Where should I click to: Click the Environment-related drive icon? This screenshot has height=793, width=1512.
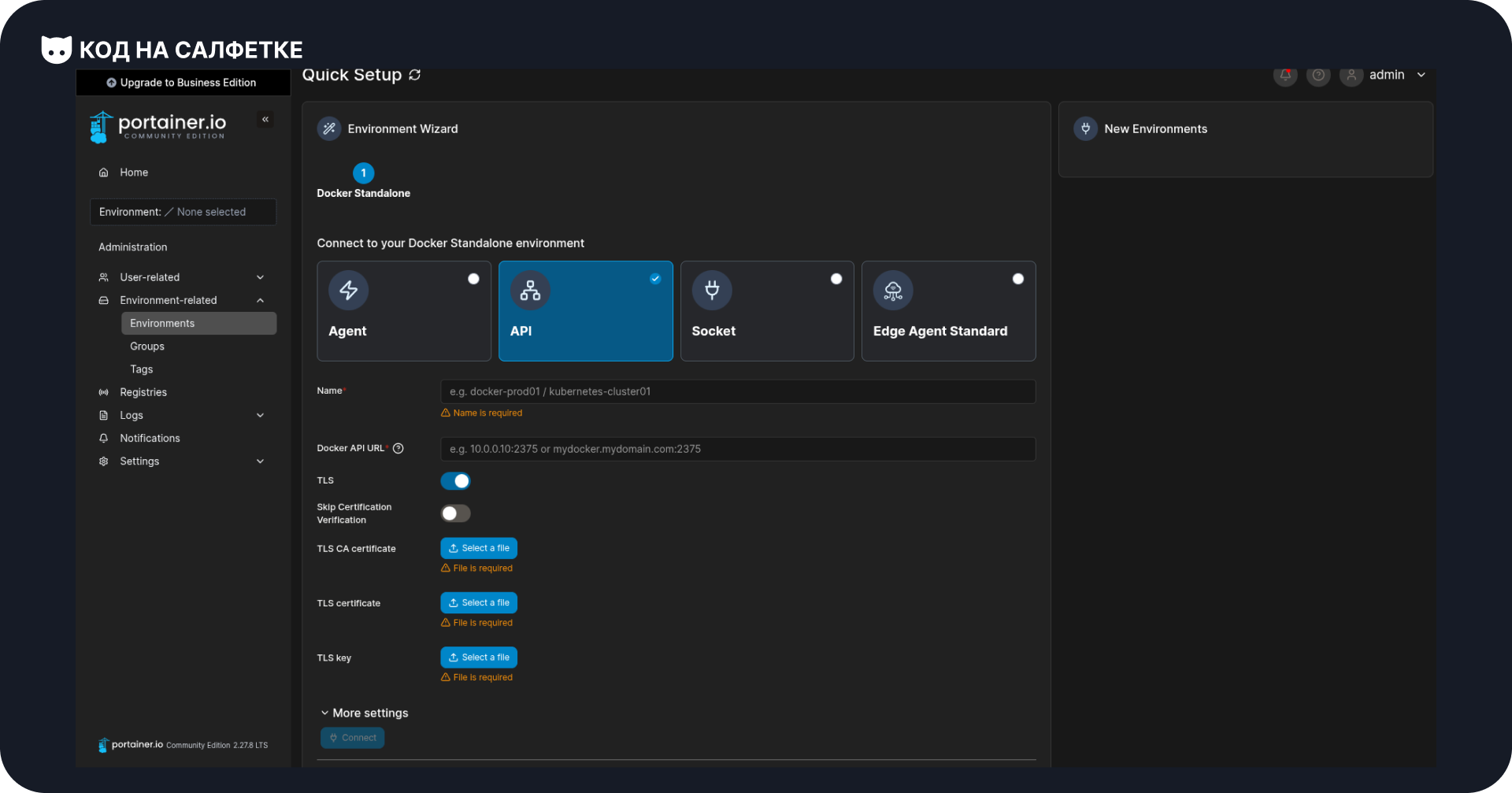[x=103, y=300]
